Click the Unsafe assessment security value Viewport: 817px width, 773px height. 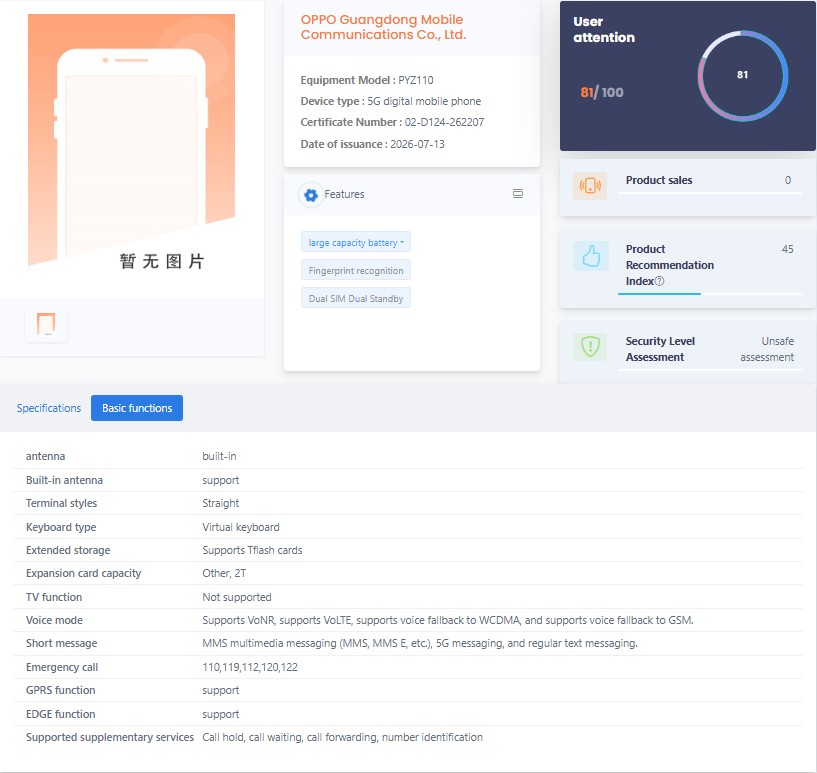coord(767,349)
